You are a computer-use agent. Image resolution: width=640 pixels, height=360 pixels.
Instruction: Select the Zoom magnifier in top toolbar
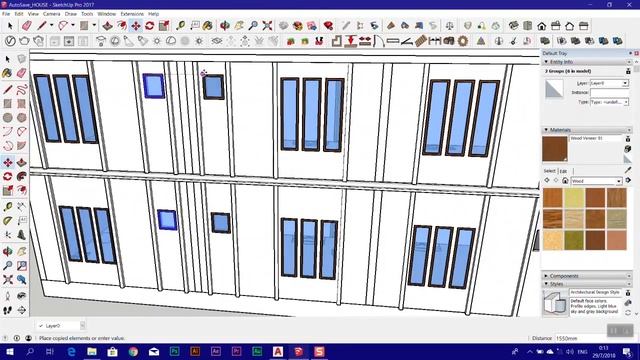click(x=253, y=26)
